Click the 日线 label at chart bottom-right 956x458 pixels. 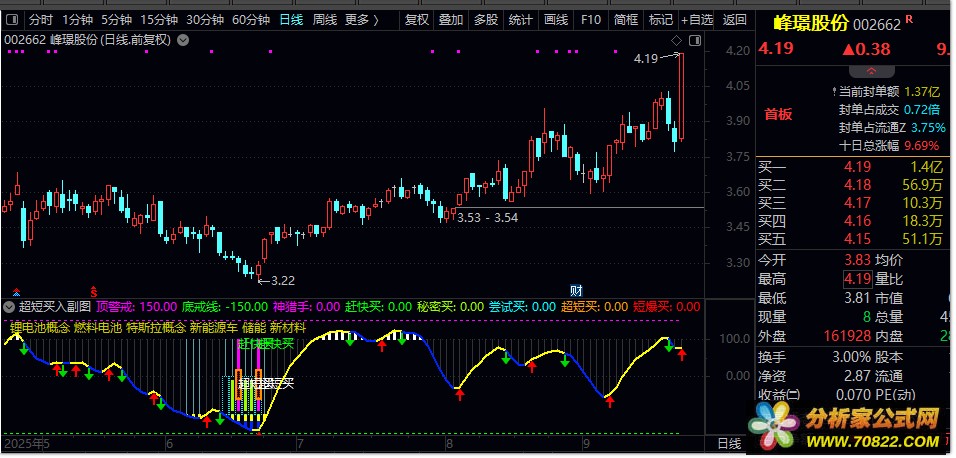tap(724, 442)
